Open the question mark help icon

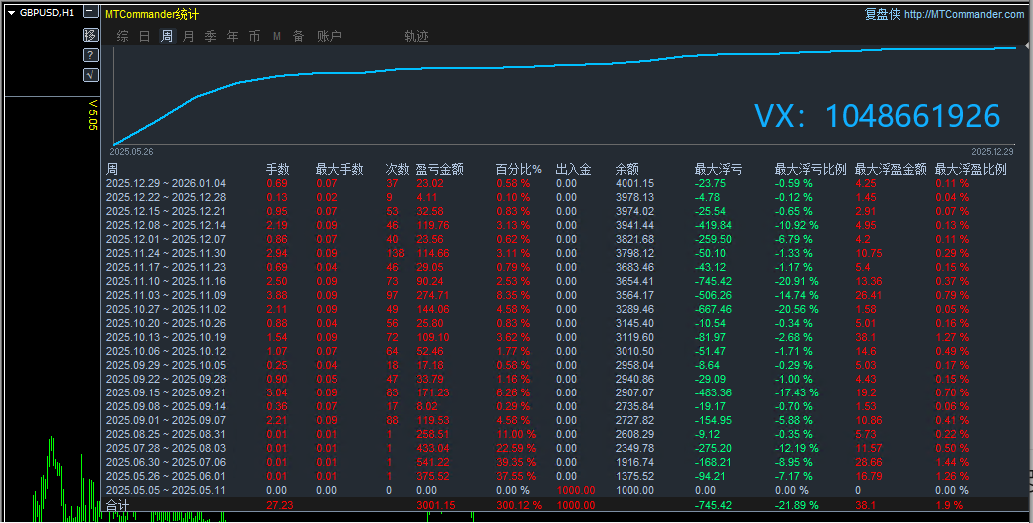point(90,55)
